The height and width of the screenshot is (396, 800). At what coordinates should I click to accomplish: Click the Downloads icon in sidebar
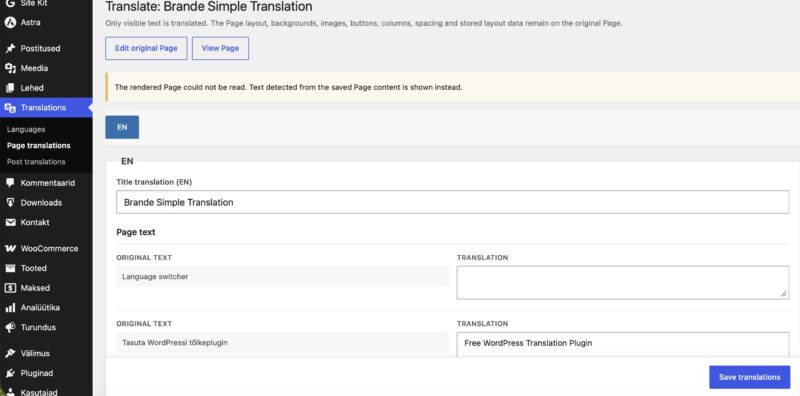(x=10, y=203)
